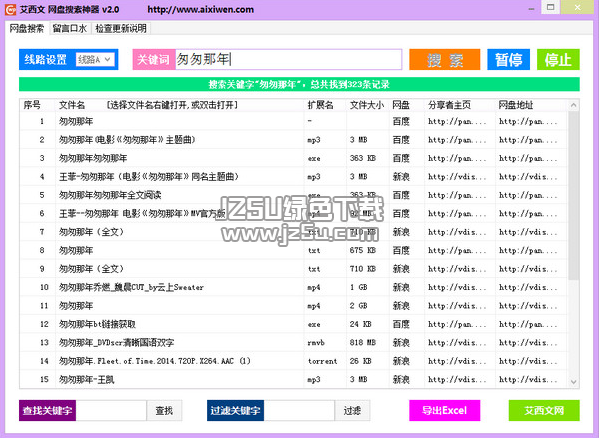Select row 6 王菲--匆匆那年 MV官方版
This screenshot has height=438, width=600.
click(x=293, y=213)
